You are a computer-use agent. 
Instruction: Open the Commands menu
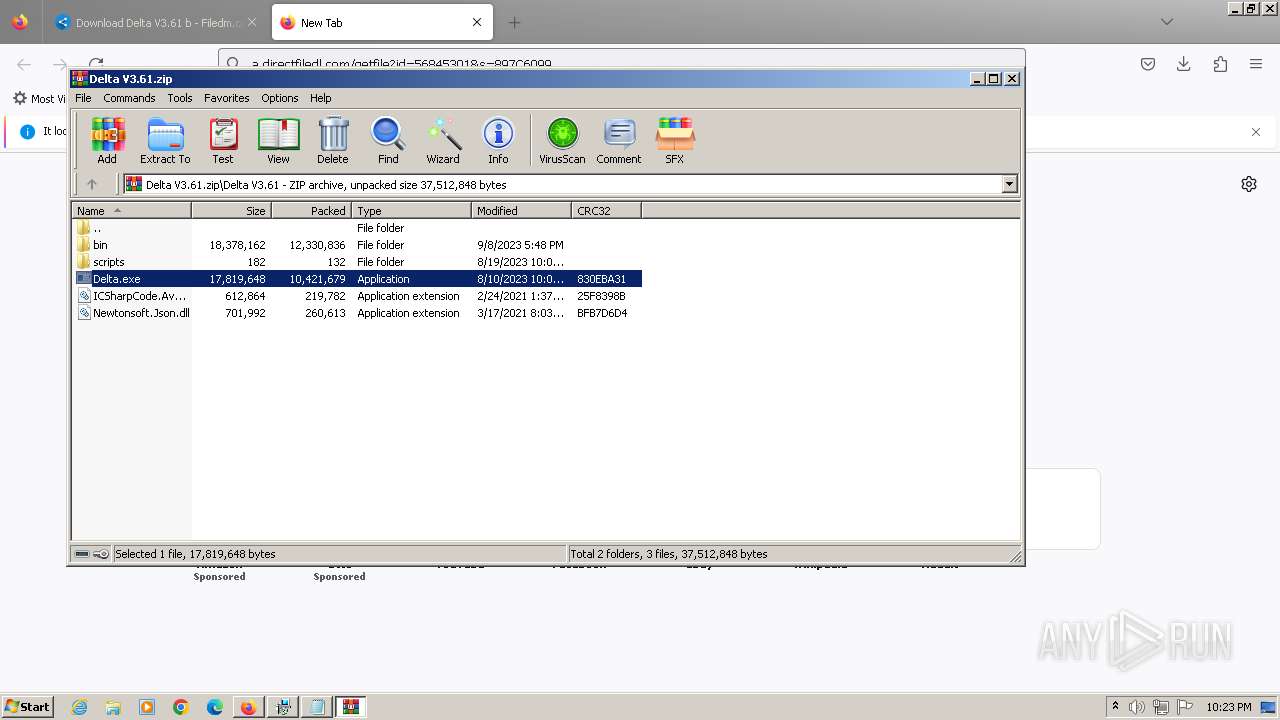point(129,98)
